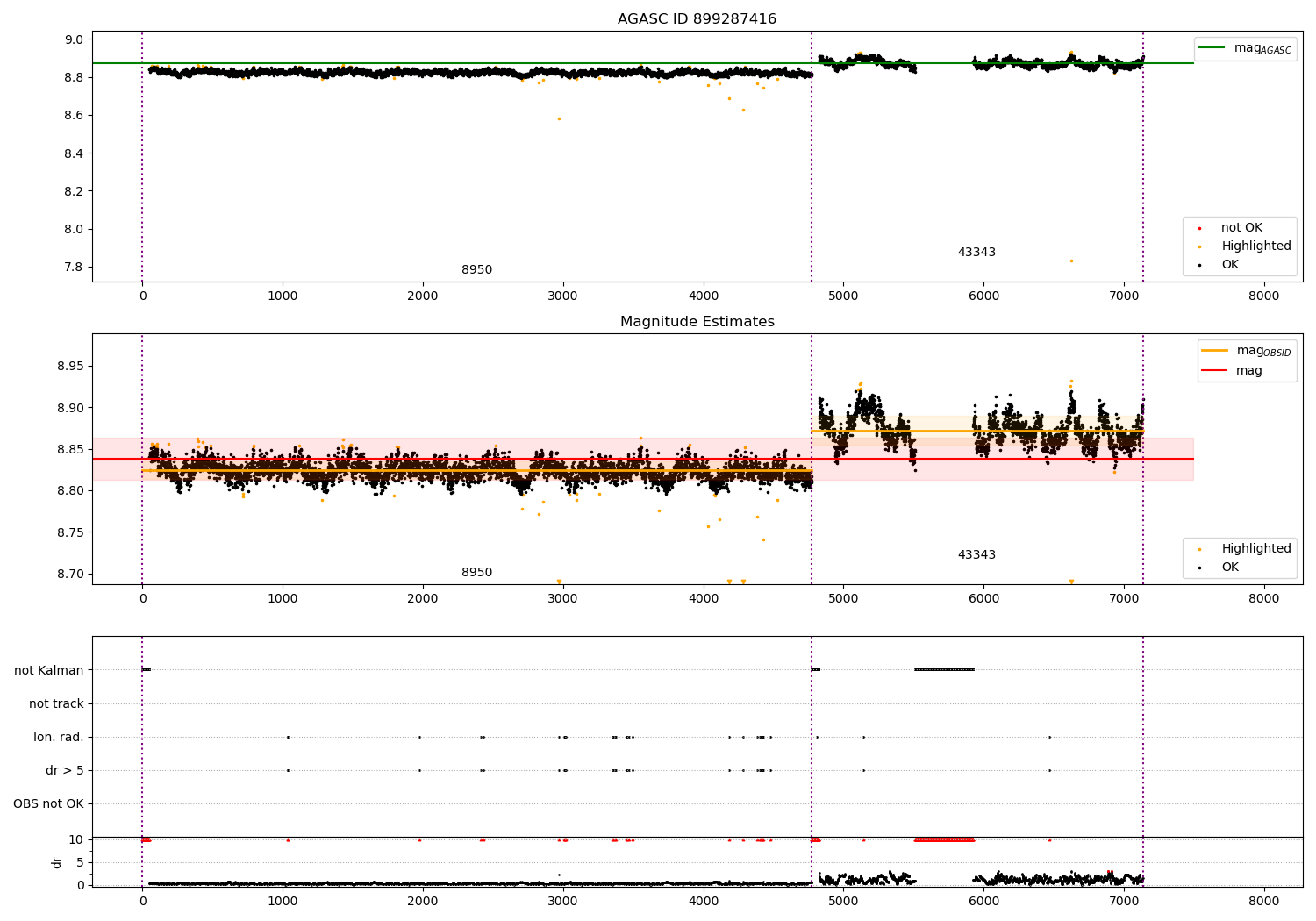Click the '2000' x-tick under the bottom plot
The width and height of the screenshot is (1316, 921).
(422, 902)
